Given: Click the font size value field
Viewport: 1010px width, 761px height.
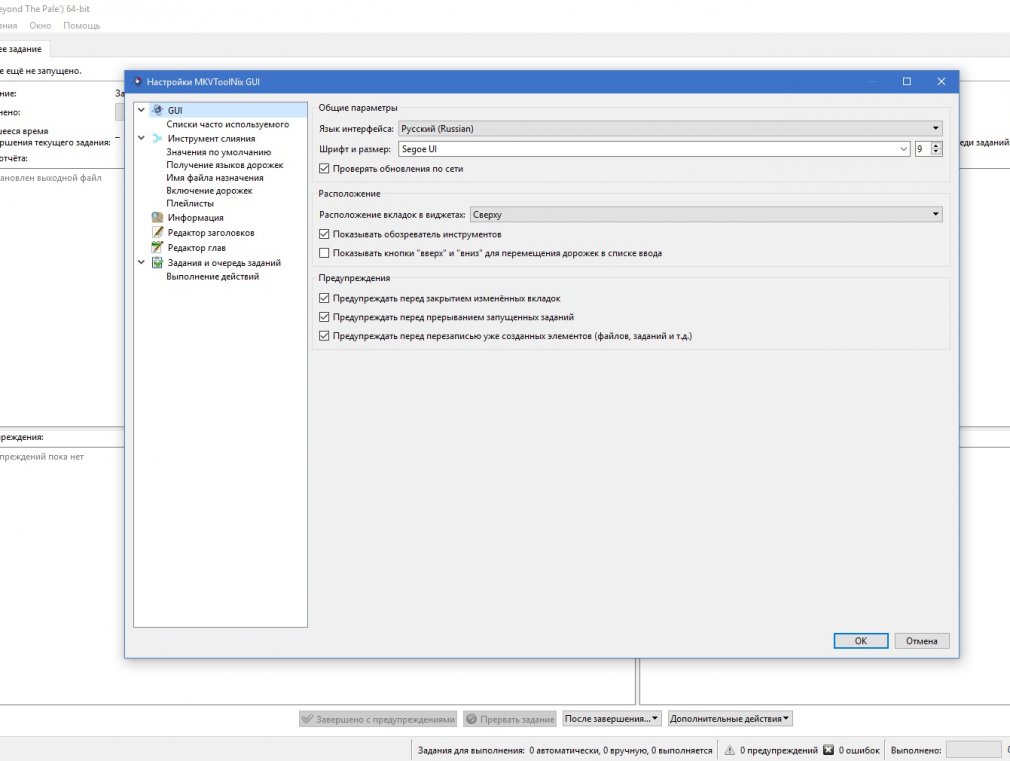Looking at the screenshot, I should coord(922,149).
